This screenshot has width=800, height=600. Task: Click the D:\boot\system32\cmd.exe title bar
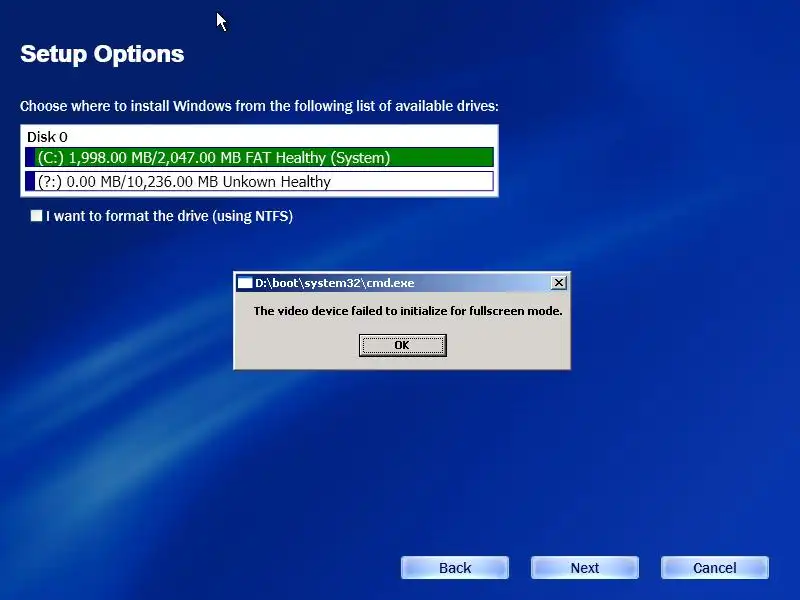[402, 283]
